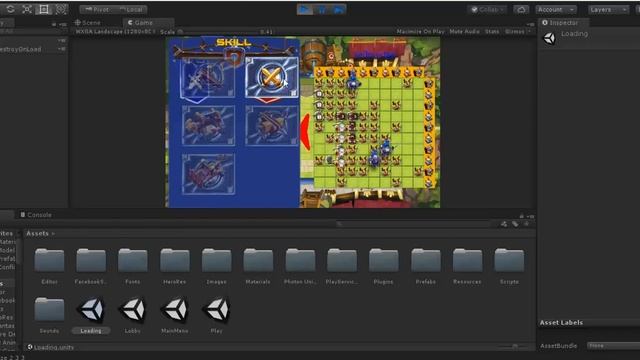Click the Search by Type icon
This screenshot has height=360, width=640.
[x=504, y=224]
